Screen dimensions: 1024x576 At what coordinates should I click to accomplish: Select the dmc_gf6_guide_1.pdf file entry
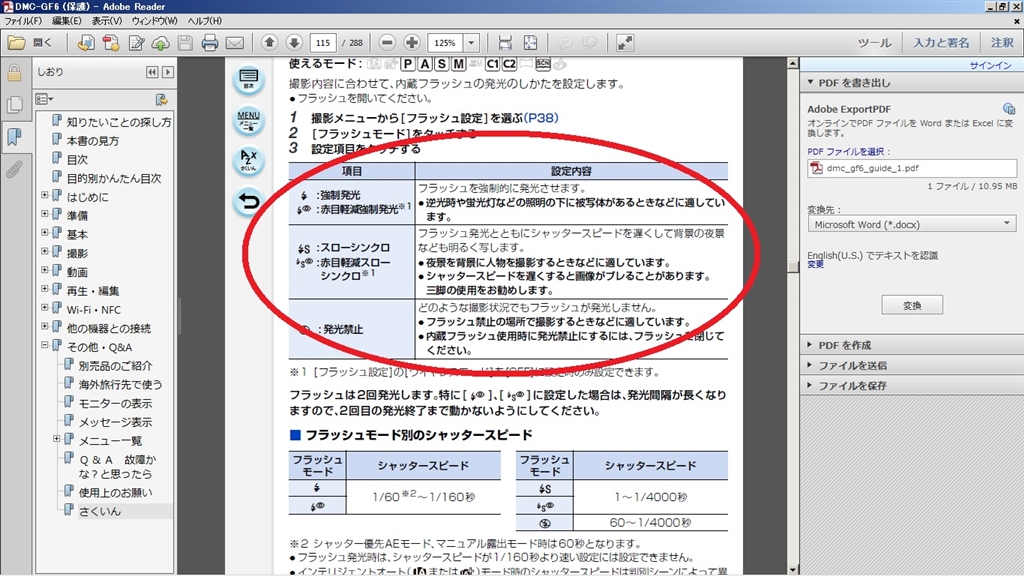tap(912, 168)
